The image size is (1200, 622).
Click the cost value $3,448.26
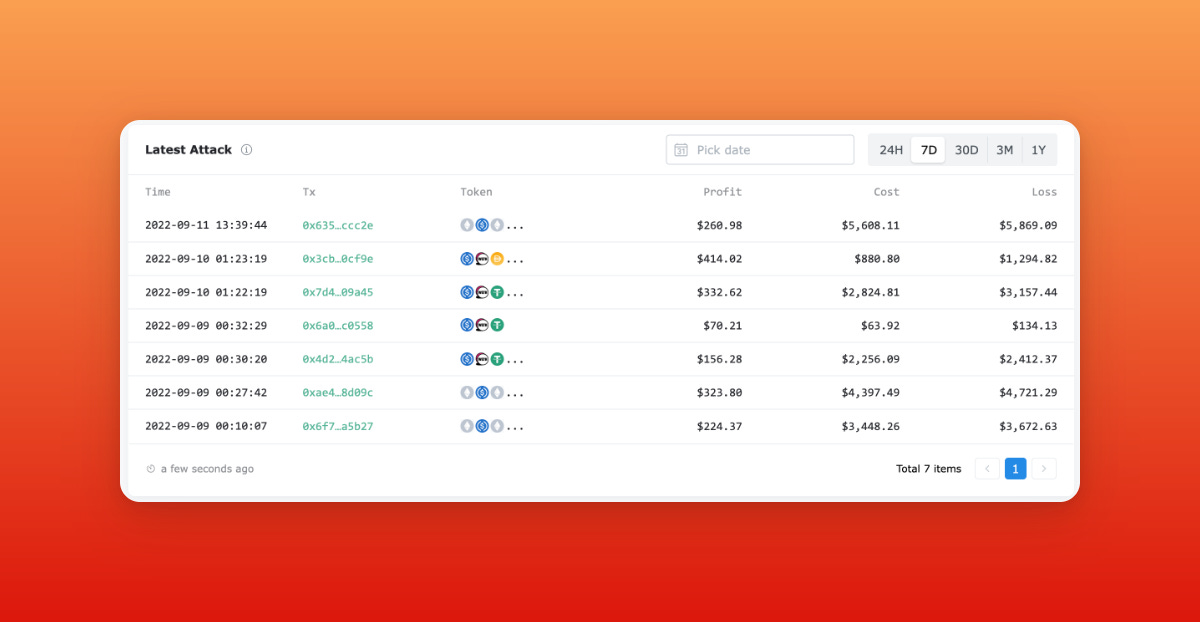(x=870, y=426)
